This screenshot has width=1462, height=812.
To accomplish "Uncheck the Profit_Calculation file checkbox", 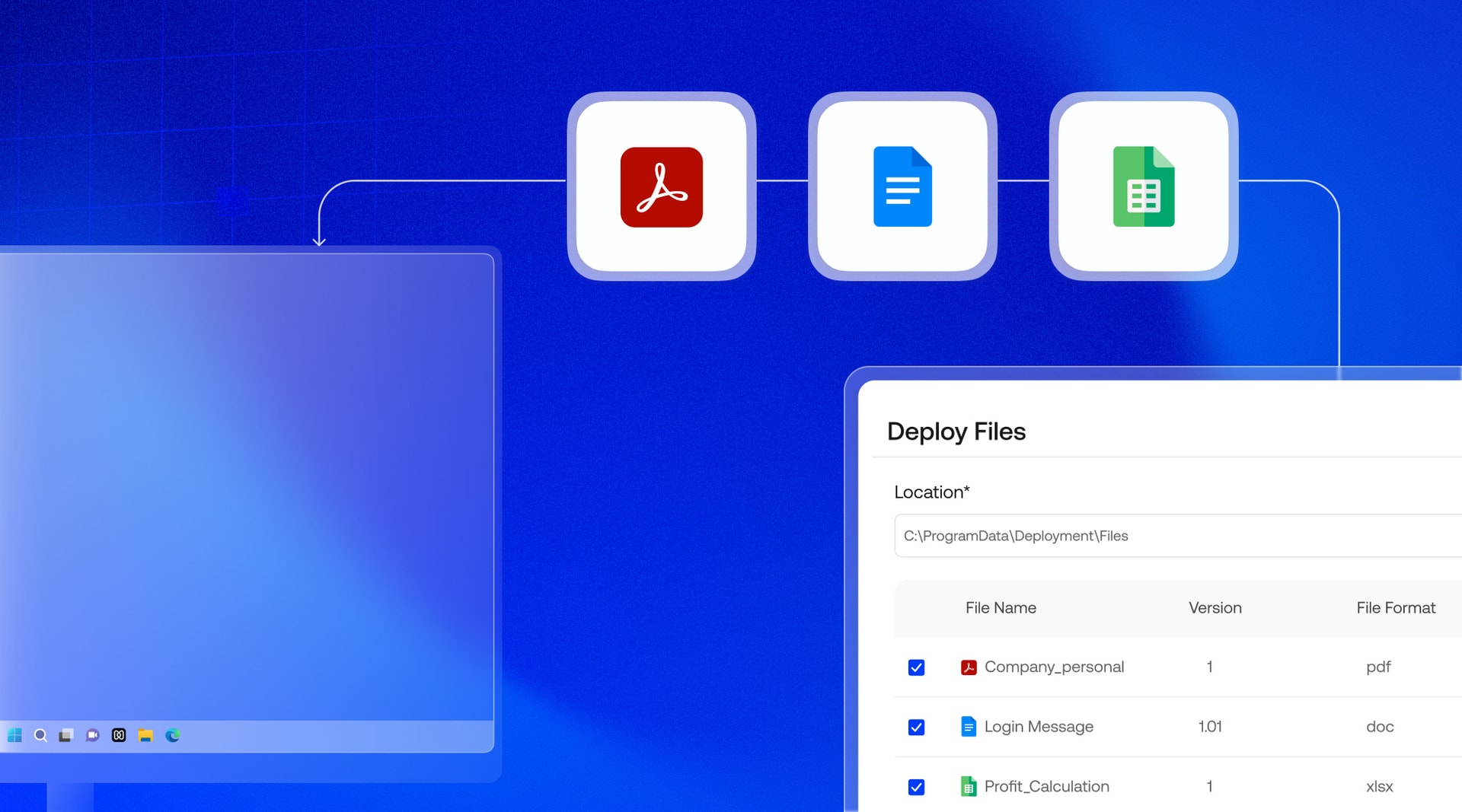I will pyautogui.click(x=917, y=787).
